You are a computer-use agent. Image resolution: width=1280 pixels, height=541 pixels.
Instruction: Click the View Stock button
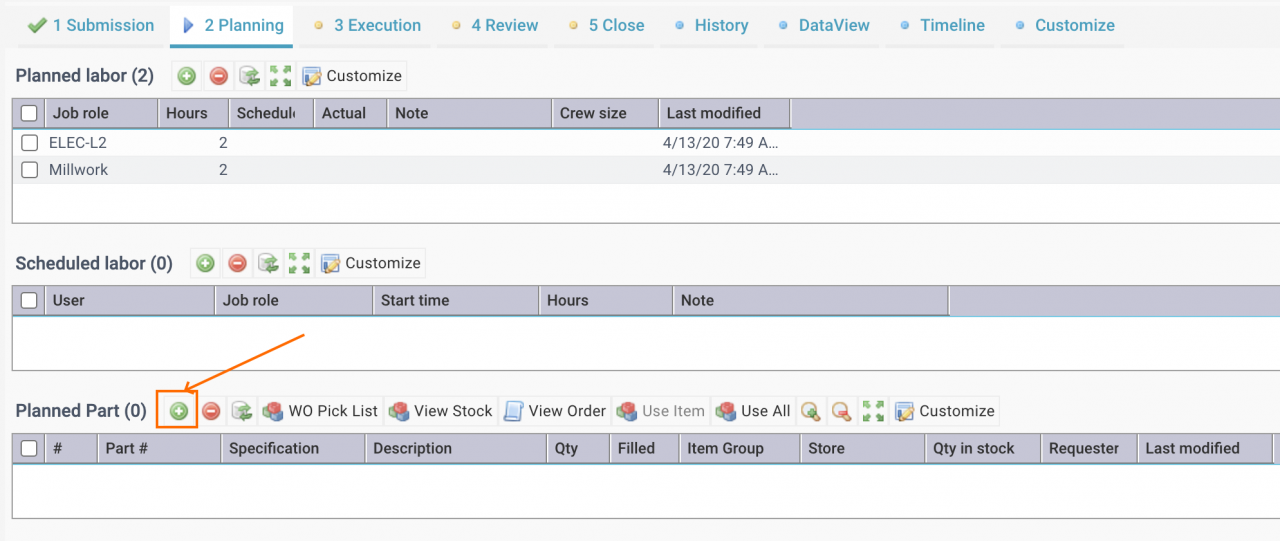click(442, 411)
